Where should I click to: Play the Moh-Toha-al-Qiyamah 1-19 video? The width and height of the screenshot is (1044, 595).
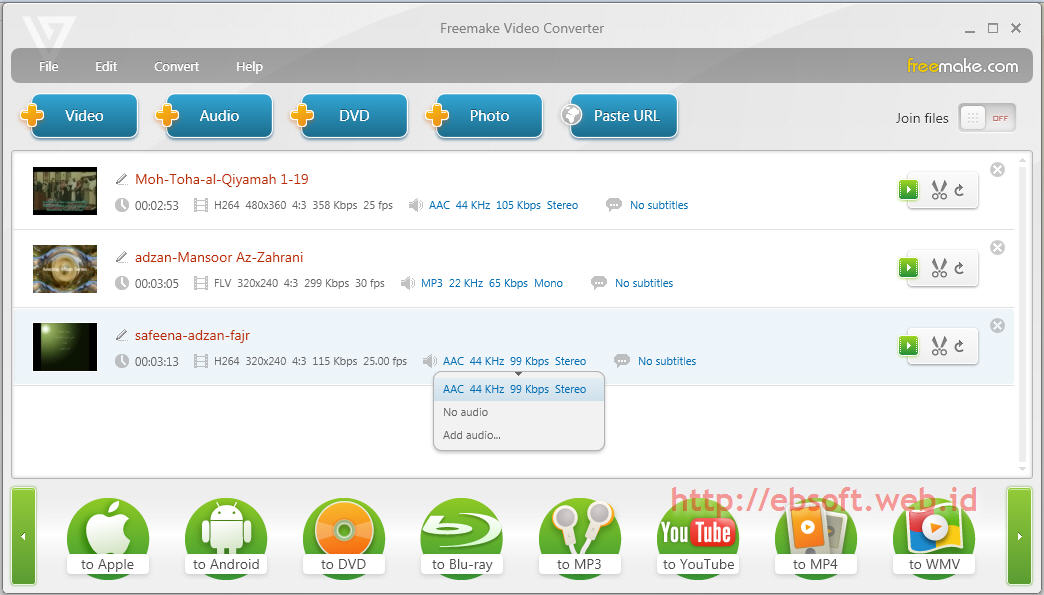(908, 190)
